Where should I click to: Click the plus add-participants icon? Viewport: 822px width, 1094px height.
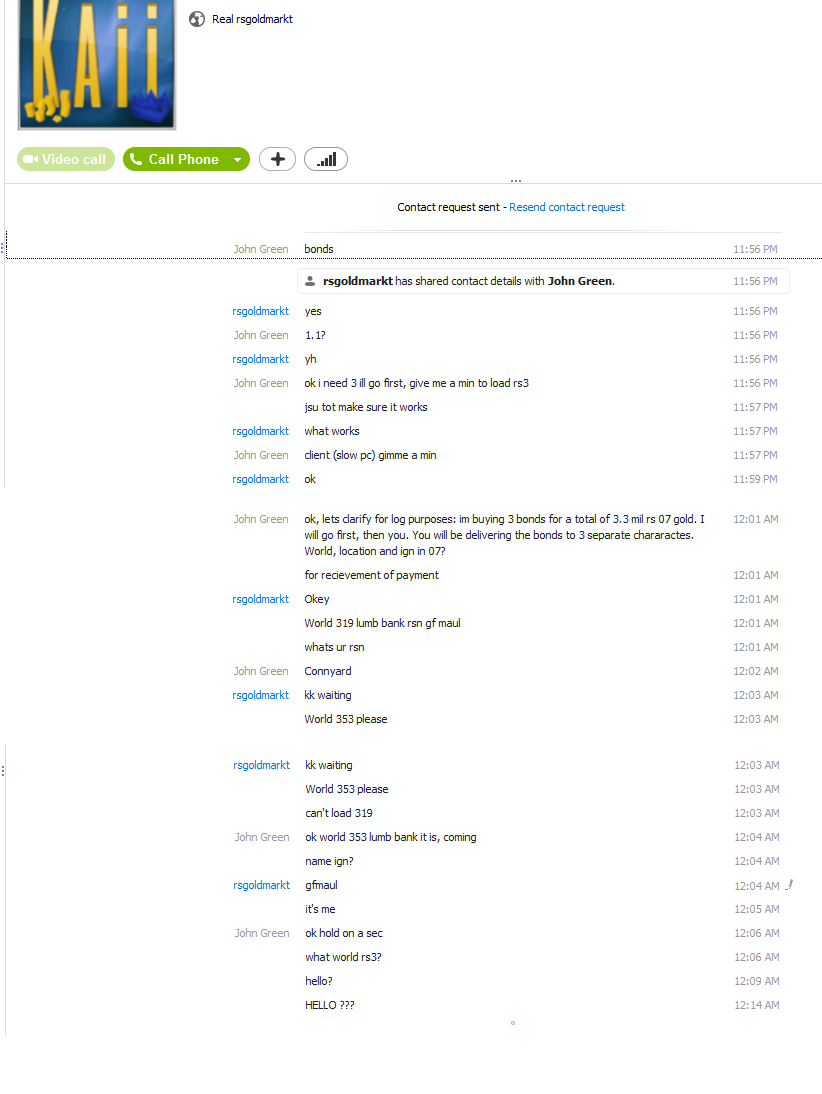(278, 159)
